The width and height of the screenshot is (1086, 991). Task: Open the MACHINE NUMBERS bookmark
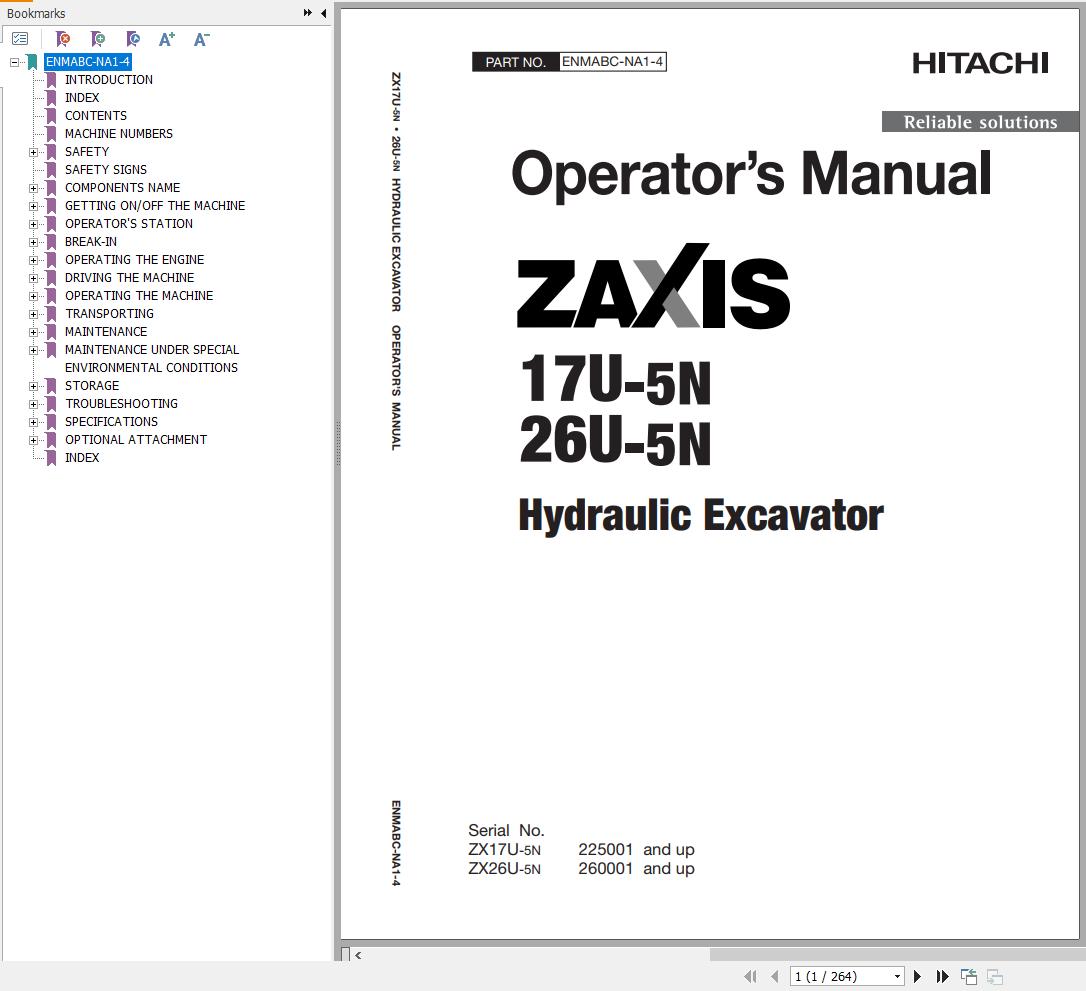(x=118, y=134)
